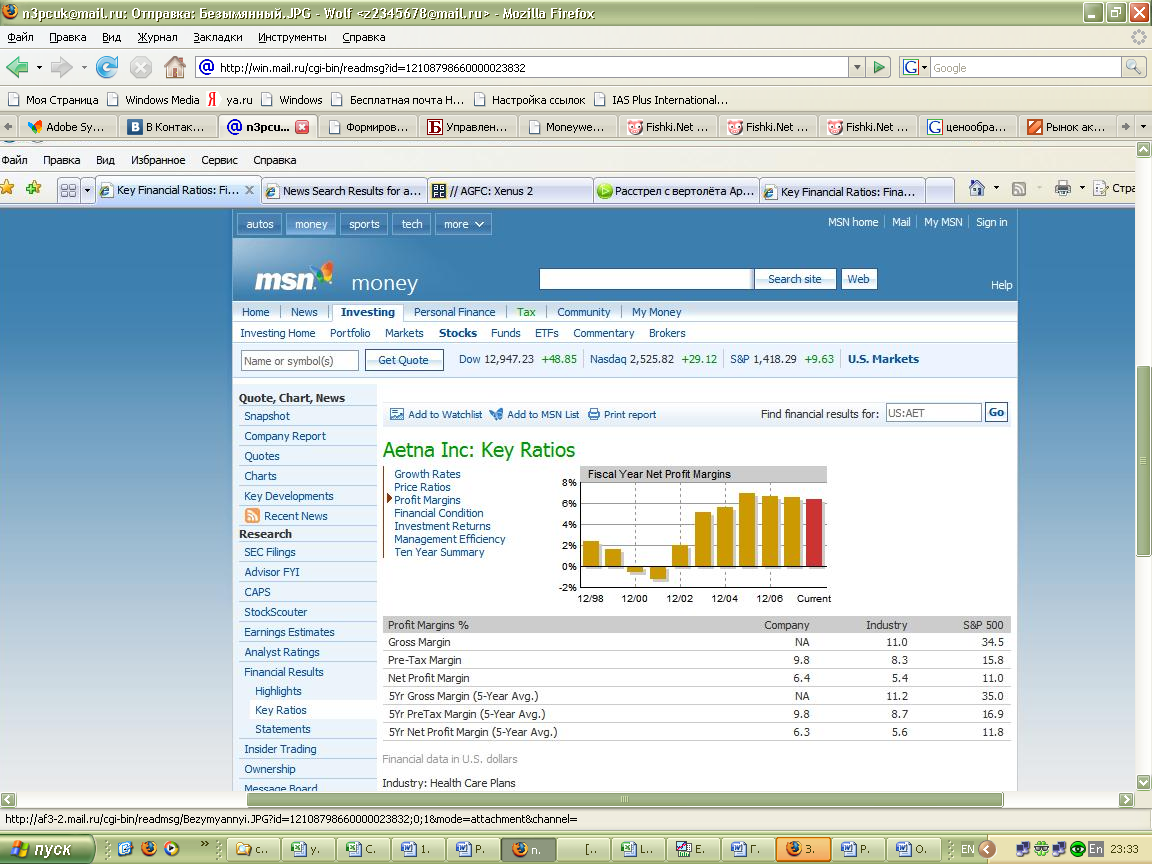Open the Print button dropdown arrow

1082,188
